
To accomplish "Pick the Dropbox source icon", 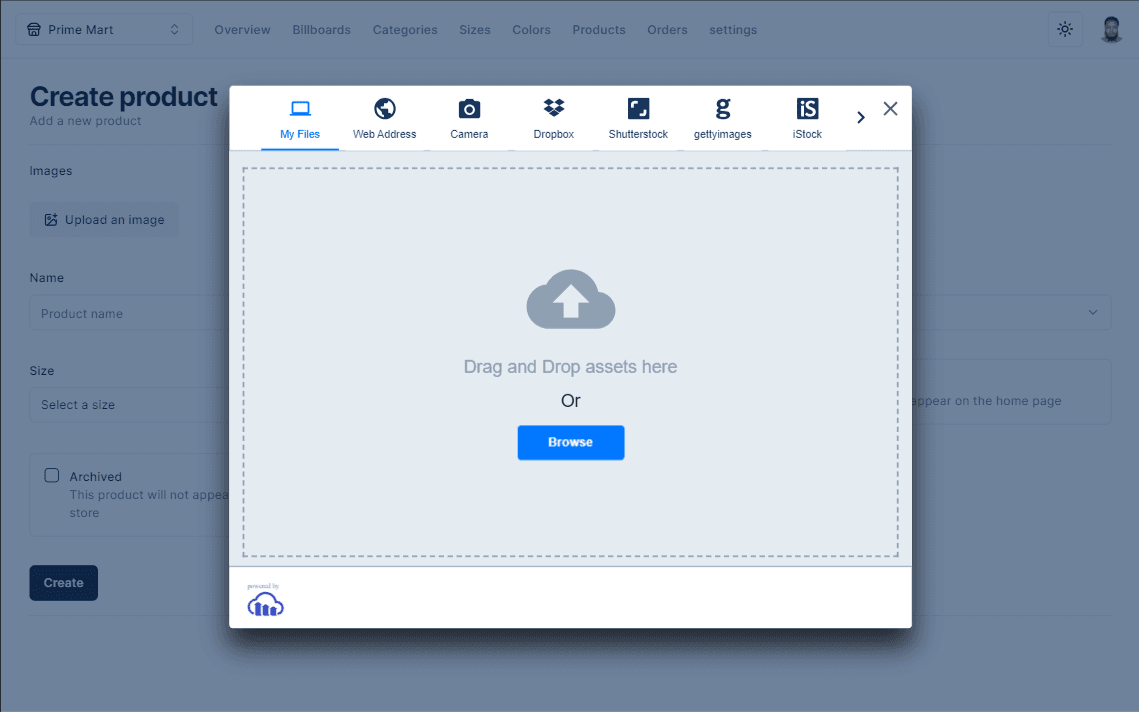I will click(x=553, y=109).
